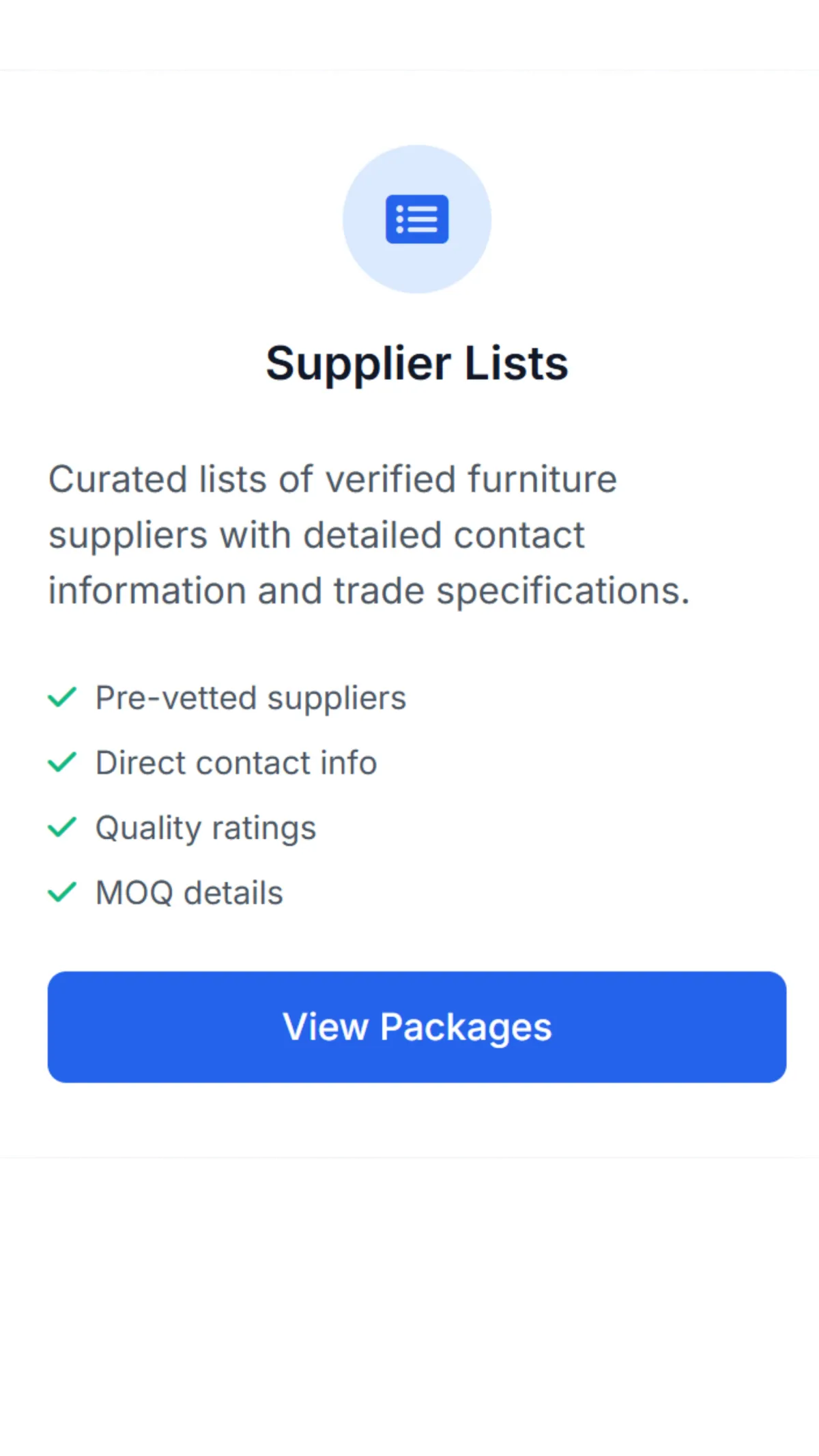Select the Supplier Lists heading

click(x=417, y=363)
